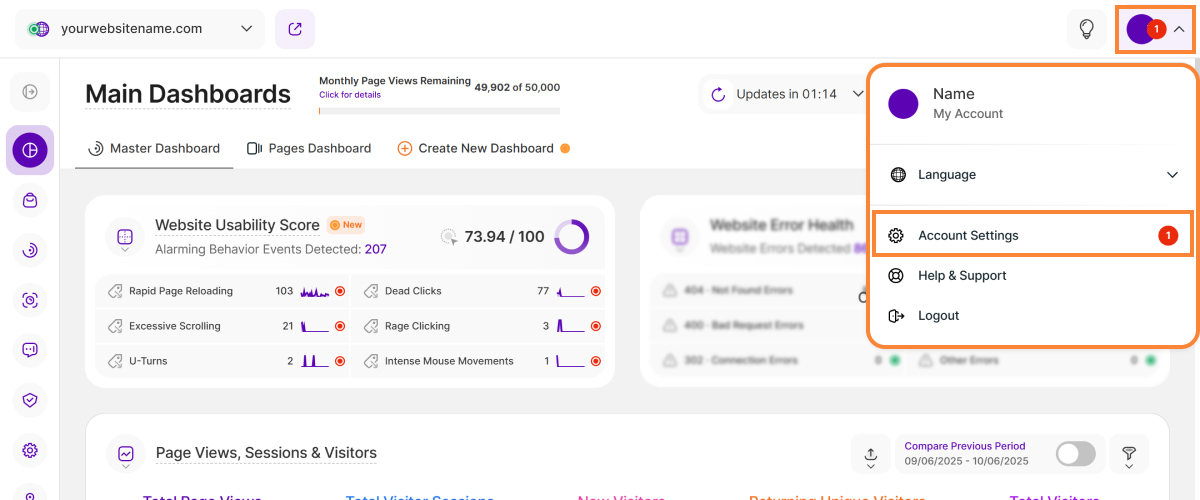1200x500 pixels.
Task: Toggle Compare Previous Period switch
Action: 1076,454
